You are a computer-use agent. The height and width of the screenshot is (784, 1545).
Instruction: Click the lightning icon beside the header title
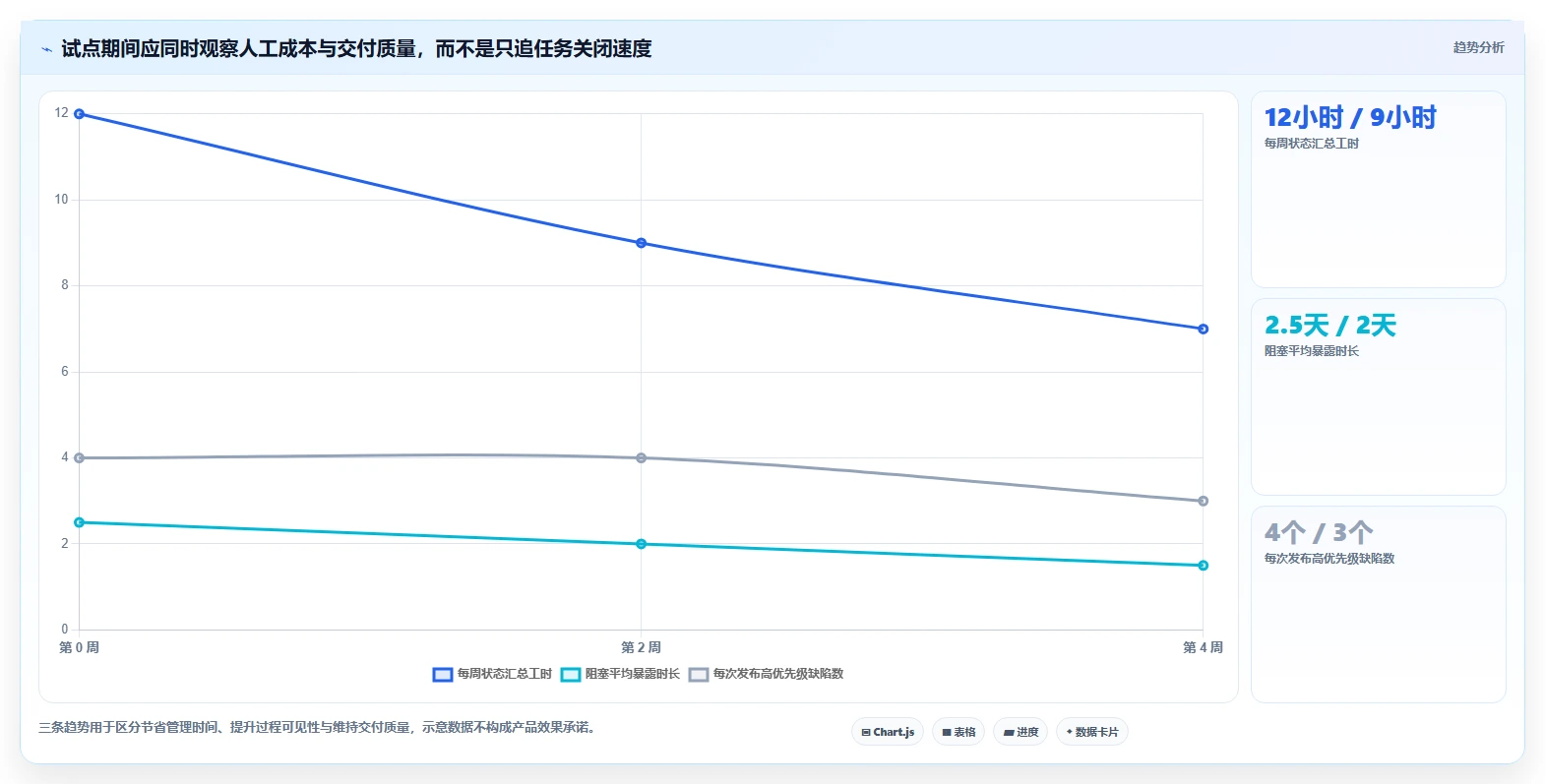click(46, 49)
